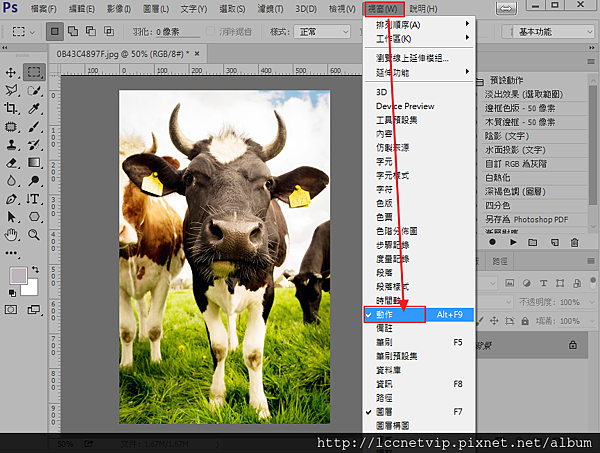Select the History Brush tool

34,145
